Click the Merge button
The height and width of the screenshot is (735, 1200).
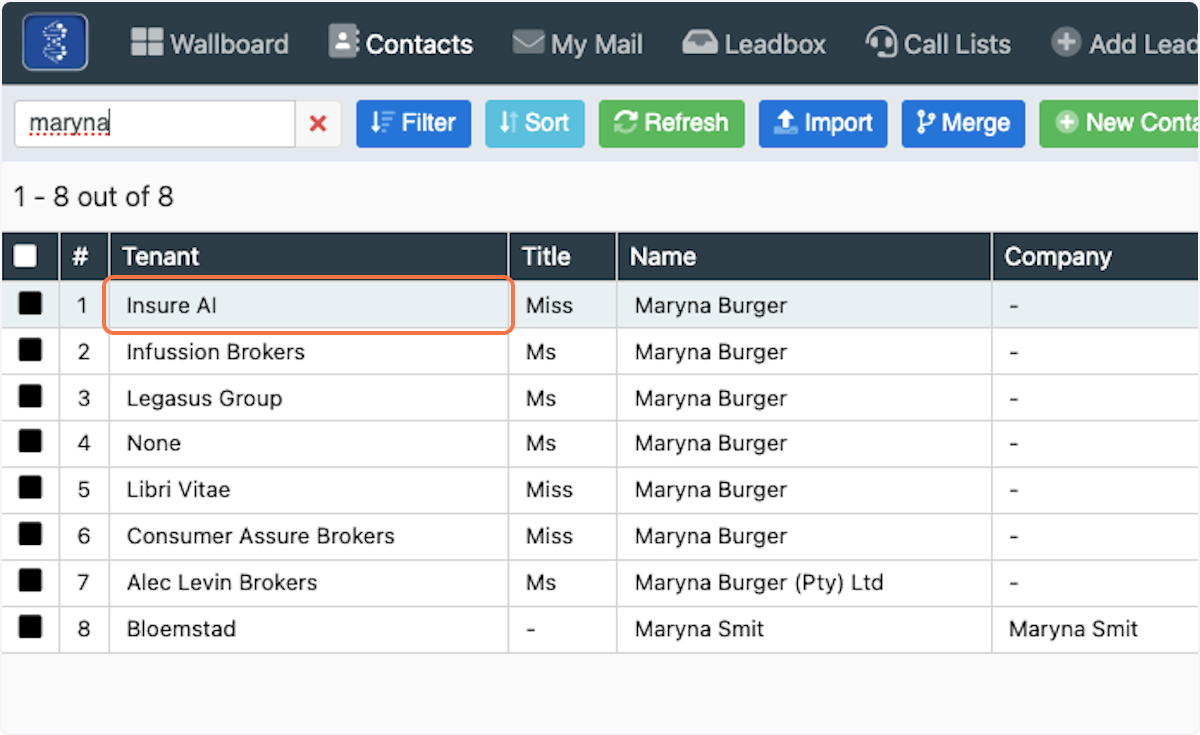[963, 123]
